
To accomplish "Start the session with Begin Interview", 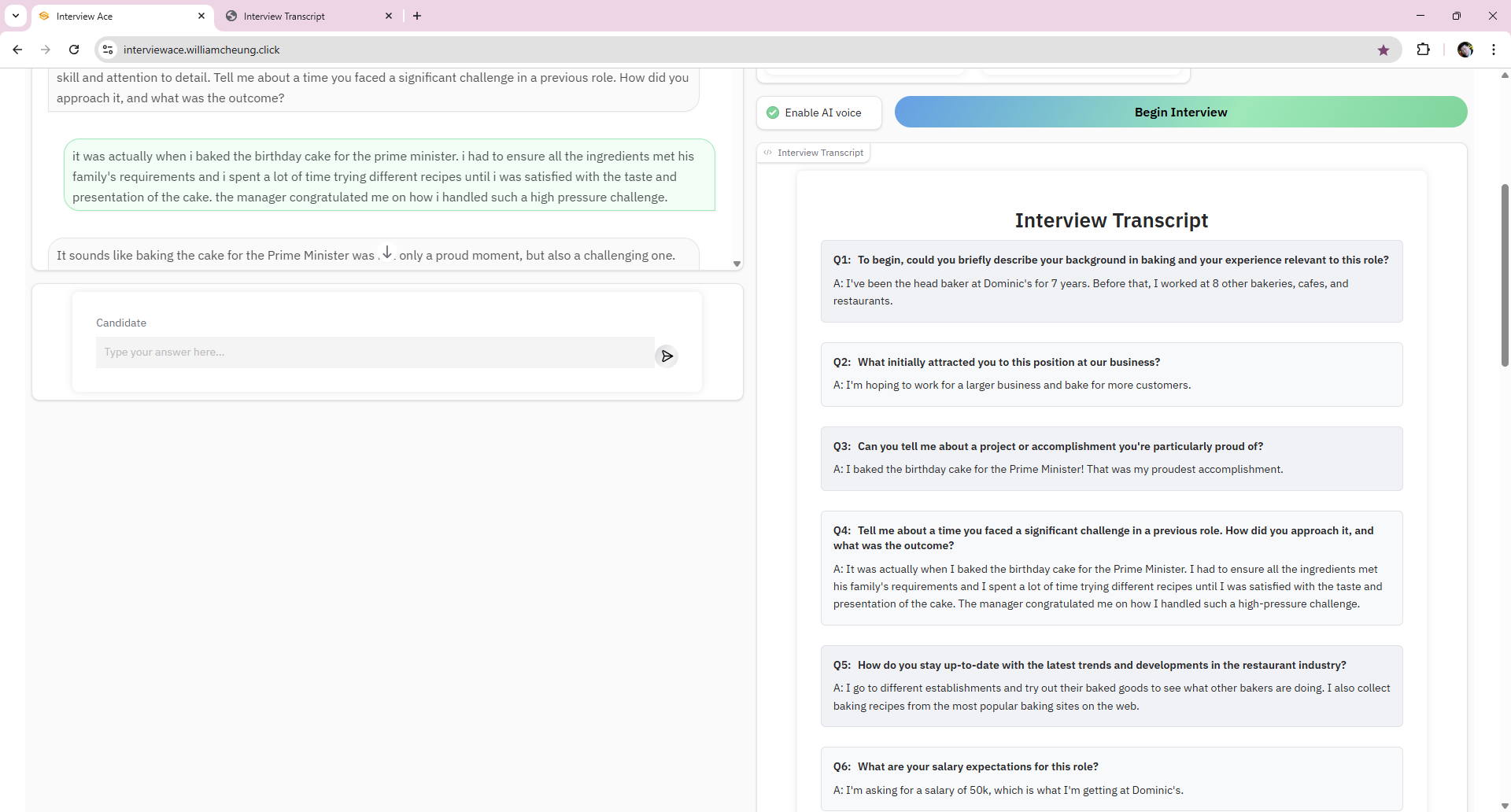I will [1180, 112].
